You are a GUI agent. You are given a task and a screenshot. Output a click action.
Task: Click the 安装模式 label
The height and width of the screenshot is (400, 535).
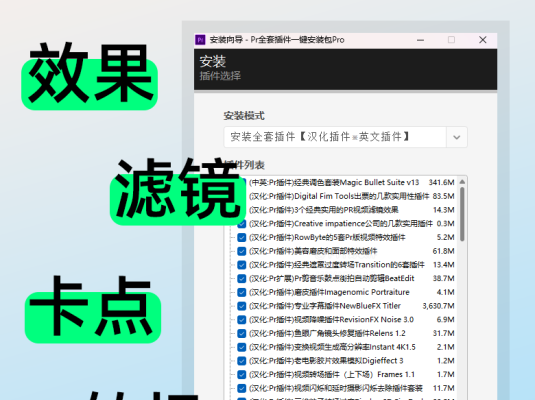click(x=244, y=116)
